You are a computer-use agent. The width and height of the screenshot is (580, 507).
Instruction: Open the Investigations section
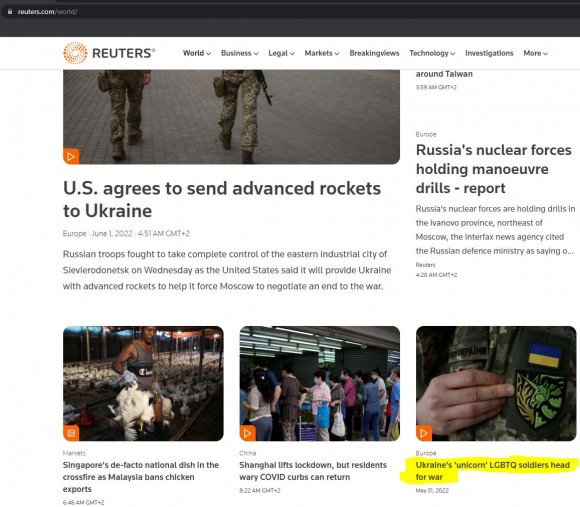(489, 53)
